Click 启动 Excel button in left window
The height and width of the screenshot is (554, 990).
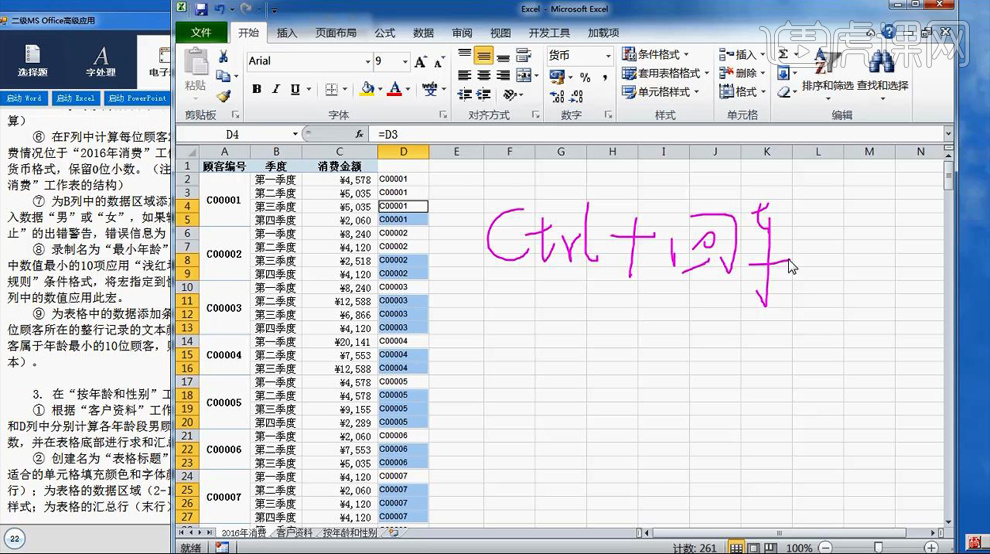75,98
